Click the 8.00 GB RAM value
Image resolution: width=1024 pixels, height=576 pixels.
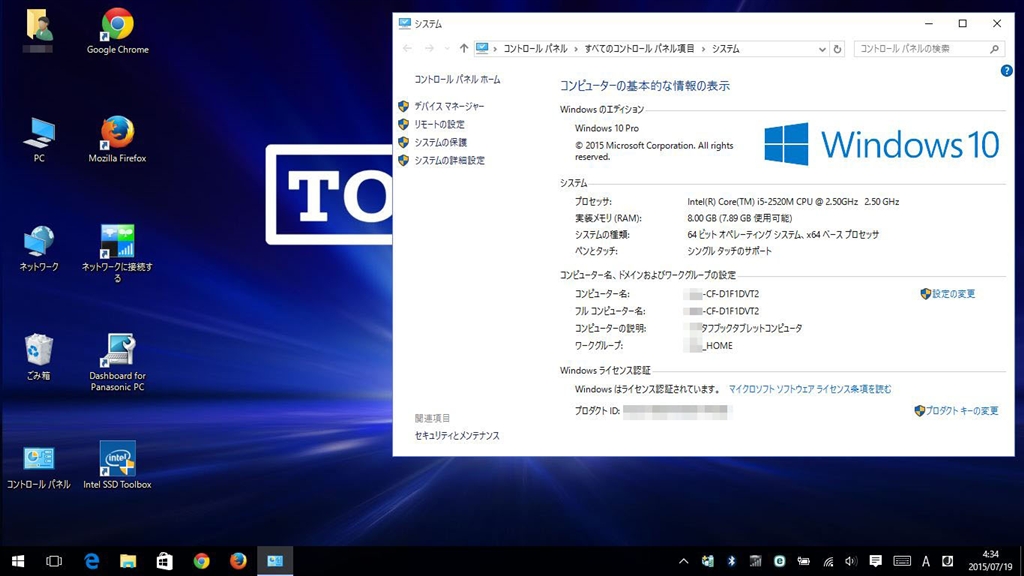(739, 218)
